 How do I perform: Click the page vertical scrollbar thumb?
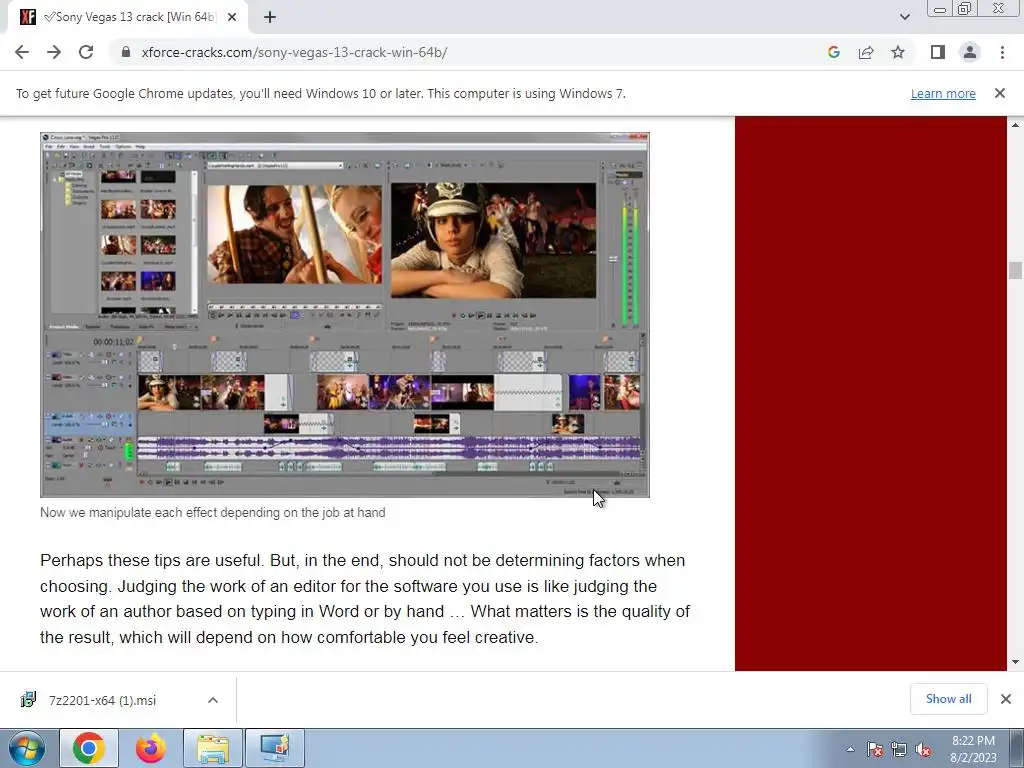tap(1015, 270)
